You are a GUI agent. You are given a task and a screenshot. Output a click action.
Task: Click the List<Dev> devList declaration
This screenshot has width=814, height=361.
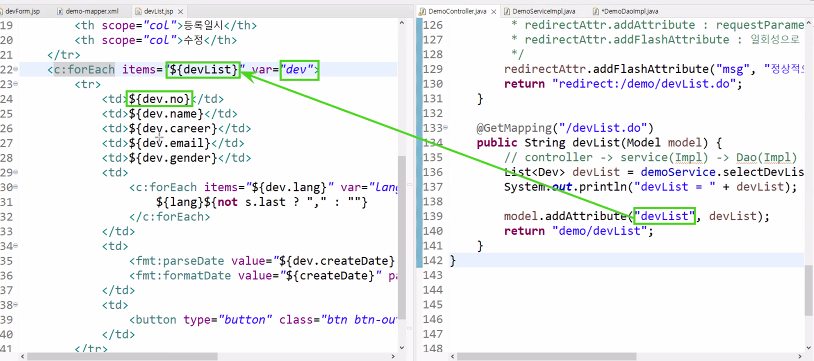tap(654, 172)
